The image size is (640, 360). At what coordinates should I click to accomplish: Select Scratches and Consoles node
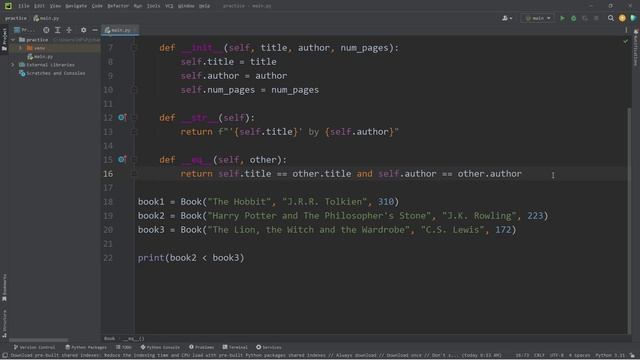pos(52,73)
